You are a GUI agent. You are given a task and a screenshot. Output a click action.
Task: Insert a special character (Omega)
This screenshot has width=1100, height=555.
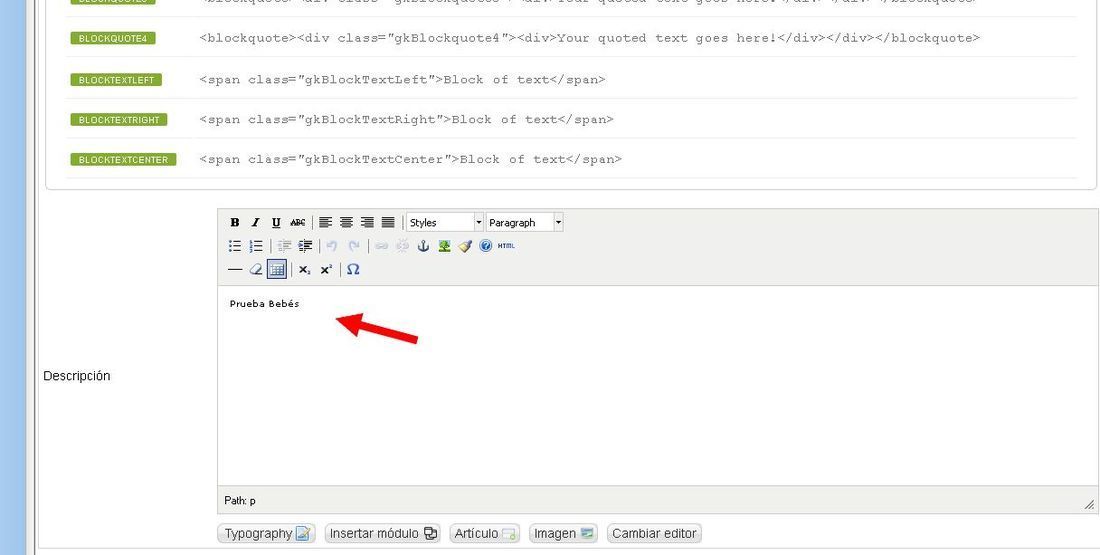[353, 269]
